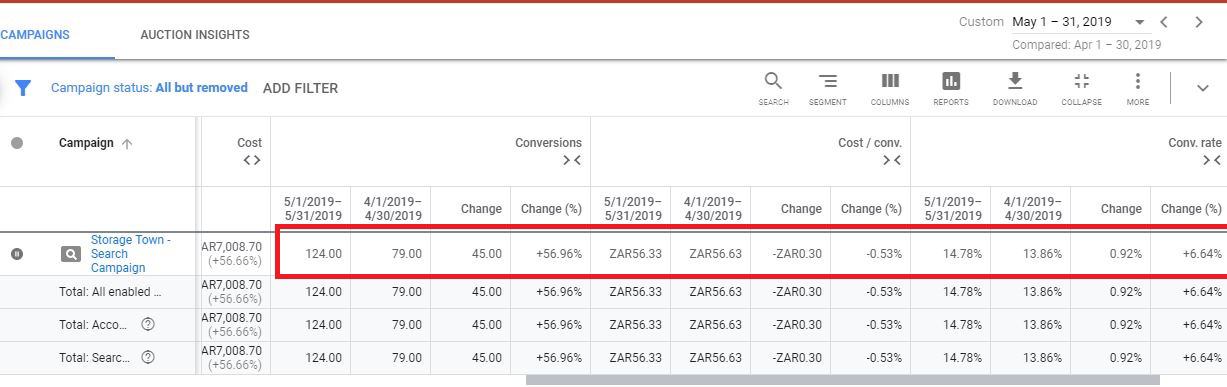Expand the chevron at toolbar right end
The image size is (1227, 387).
click(x=1203, y=88)
